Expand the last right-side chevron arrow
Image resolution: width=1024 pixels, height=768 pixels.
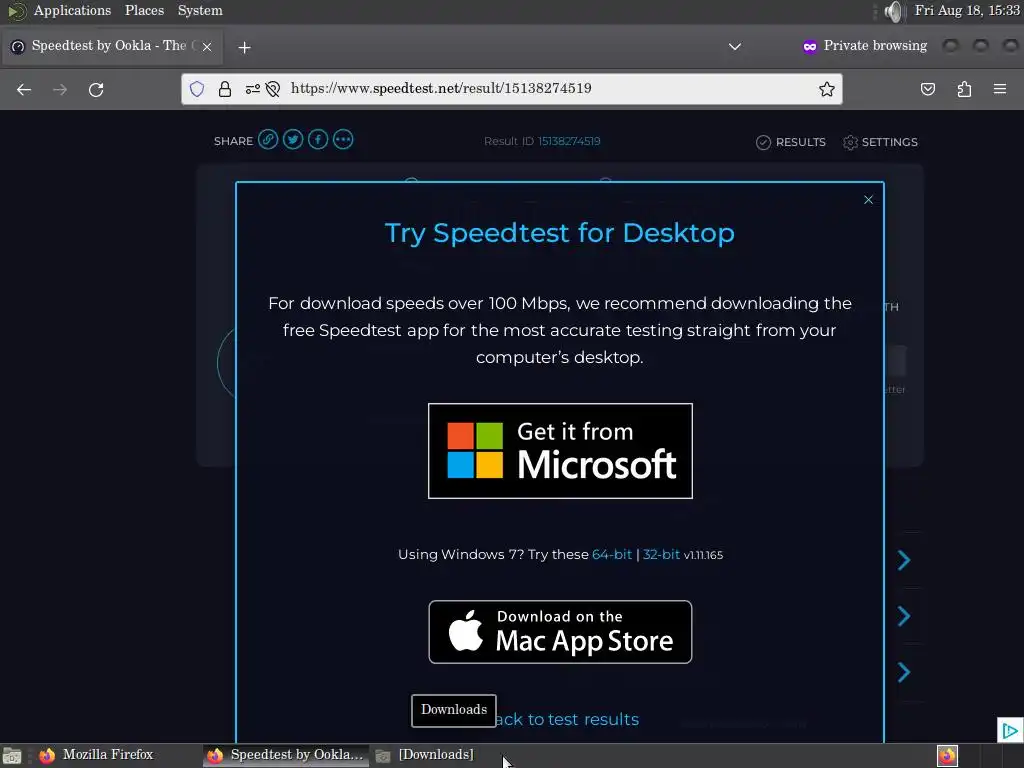(x=904, y=672)
